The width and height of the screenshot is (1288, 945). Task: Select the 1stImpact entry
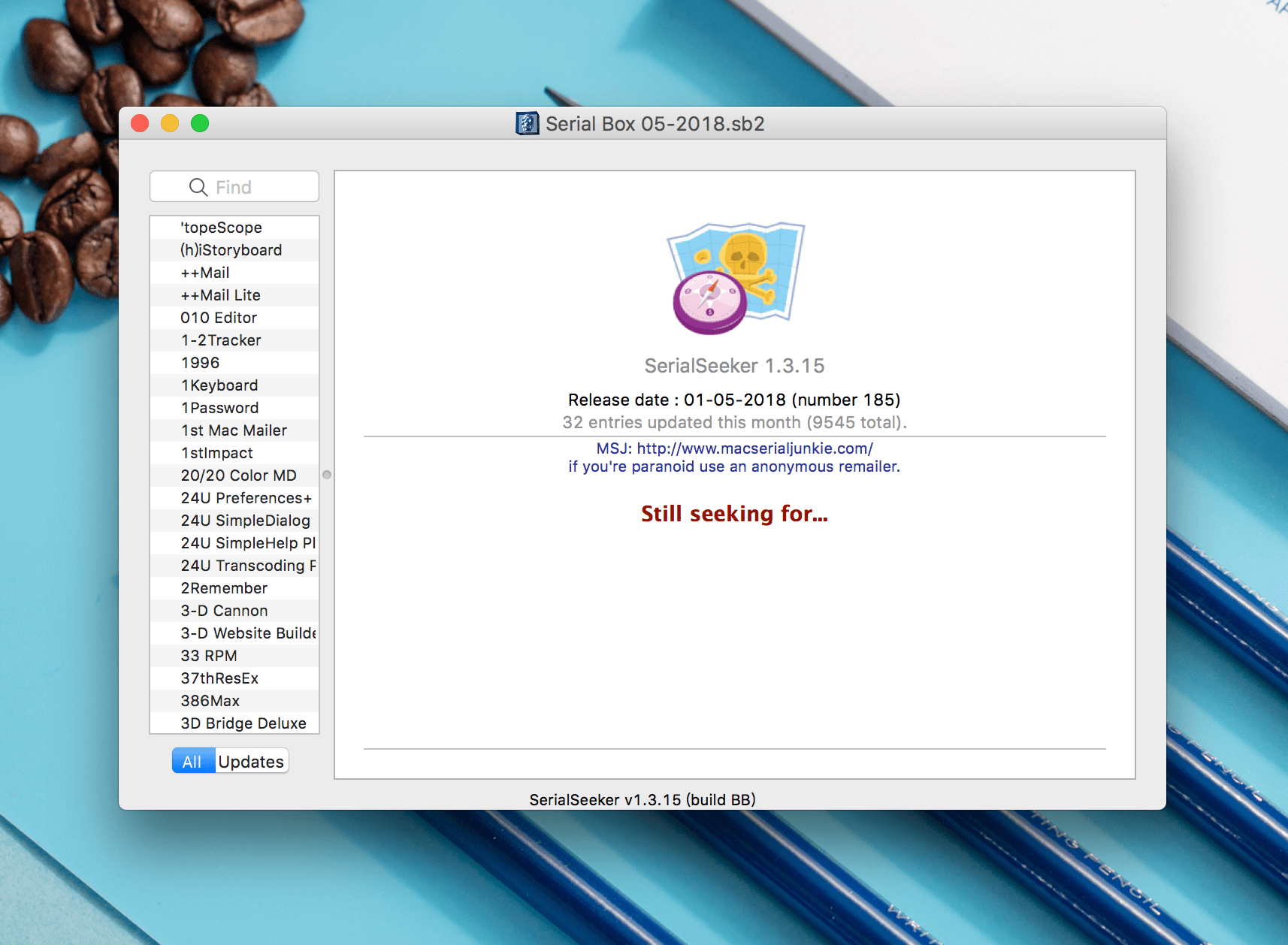pyautogui.click(x=234, y=453)
